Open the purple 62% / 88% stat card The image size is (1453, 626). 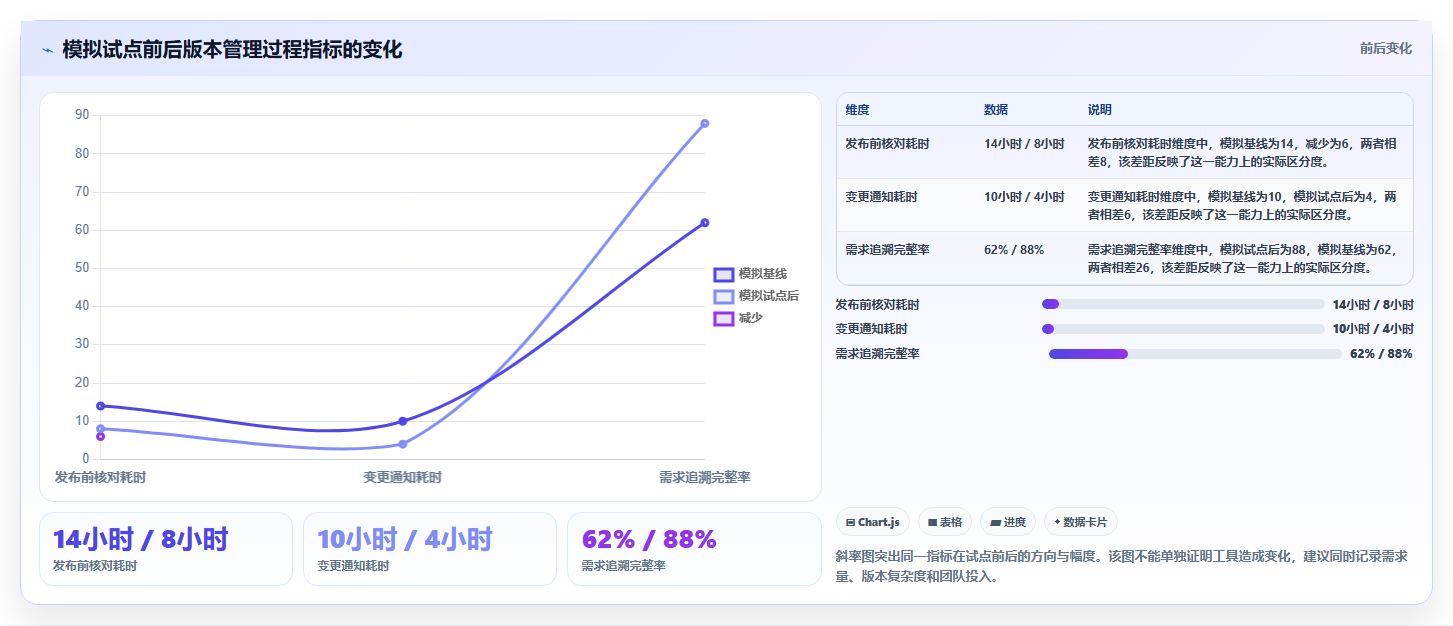point(694,549)
